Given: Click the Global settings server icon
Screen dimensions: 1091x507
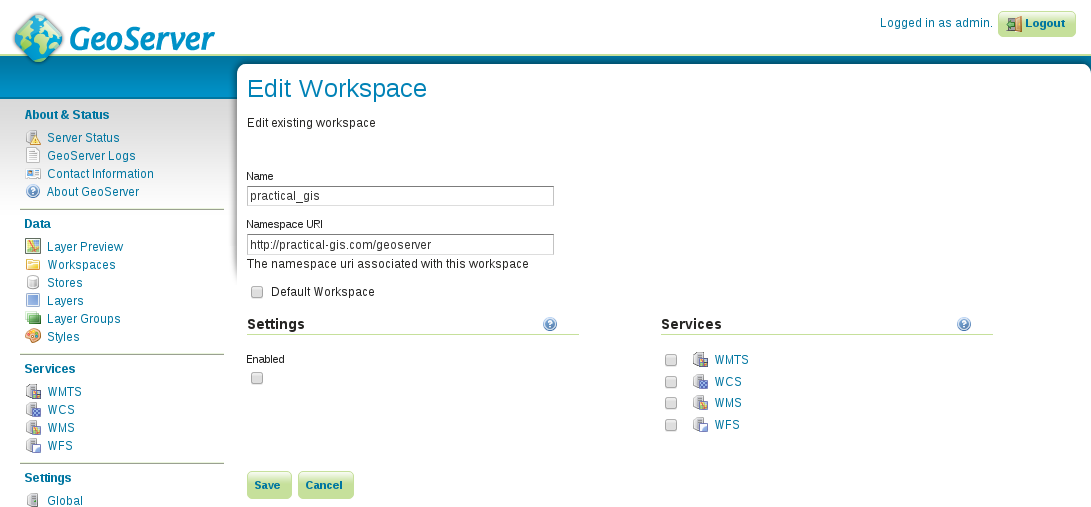Looking at the screenshot, I should tap(33, 501).
